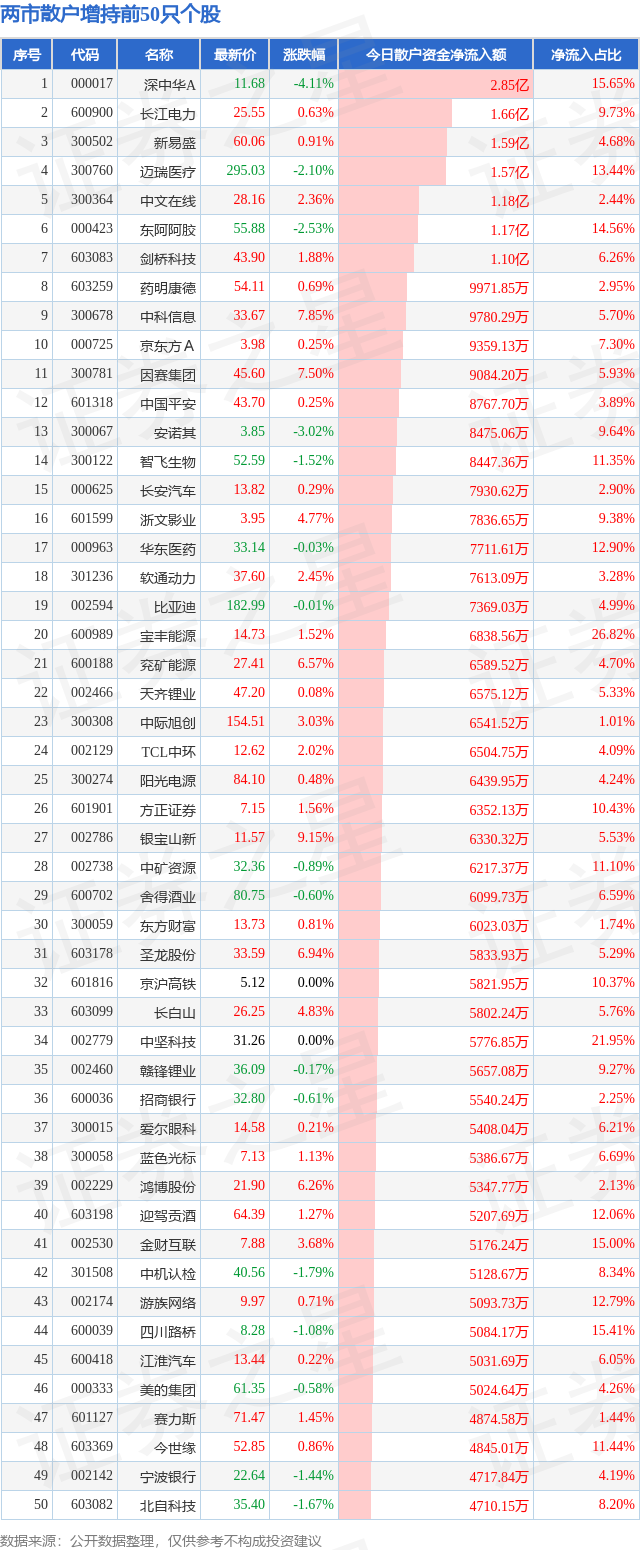Select the stock name 长白山
This screenshot has width=640, height=1550.
[176, 1012]
